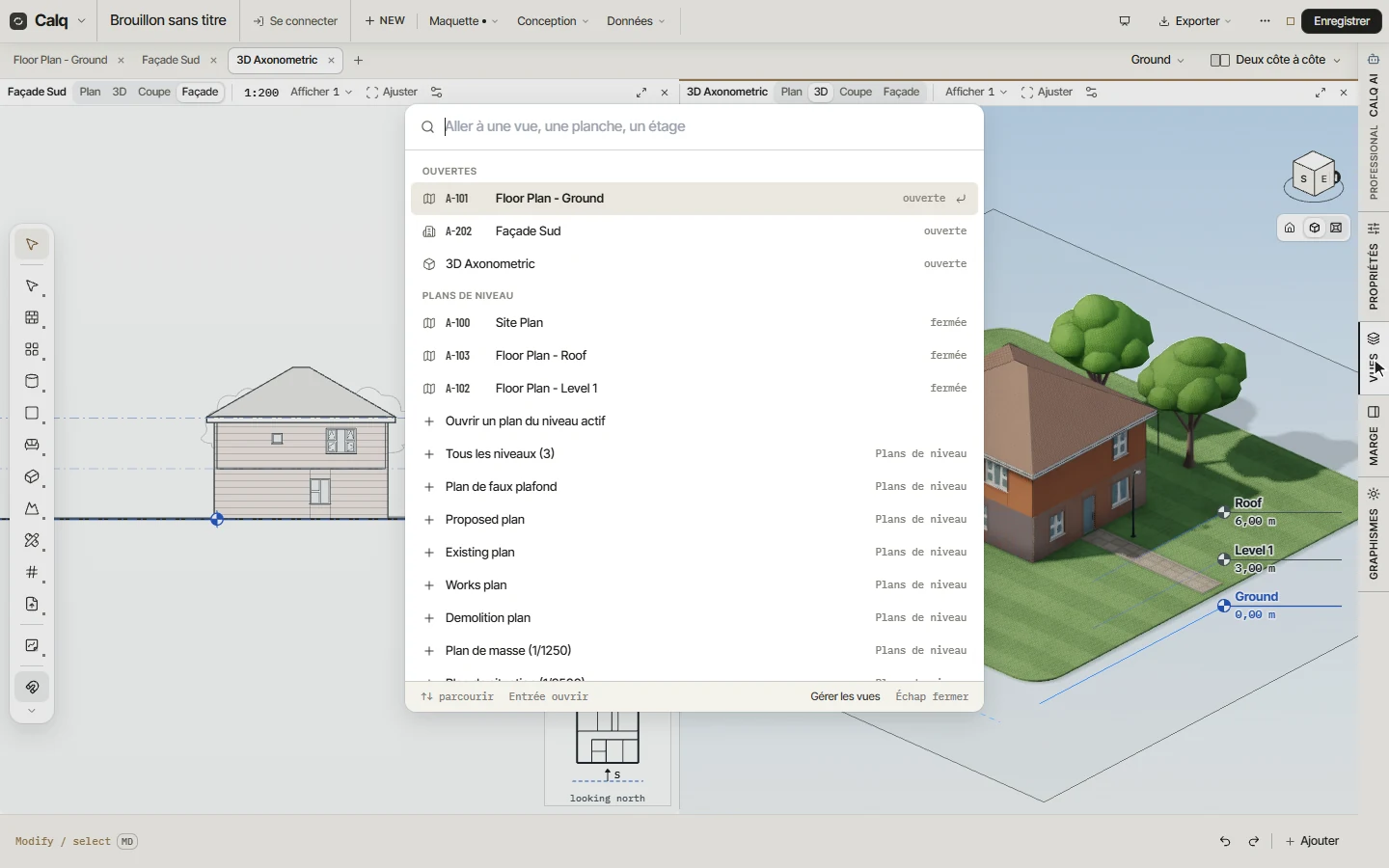The image size is (1389, 868).
Task: Expand Afficher 1 in the Façade Sud pane
Action: tap(321, 93)
